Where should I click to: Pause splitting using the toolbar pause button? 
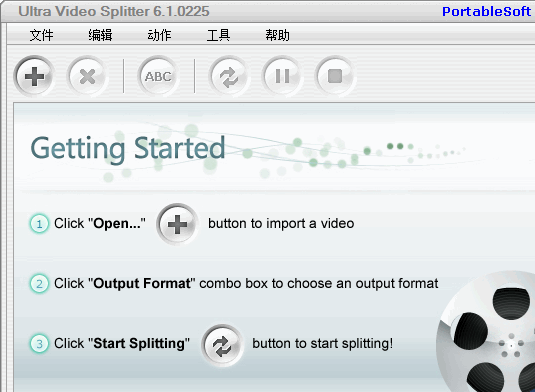pyautogui.click(x=282, y=76)
